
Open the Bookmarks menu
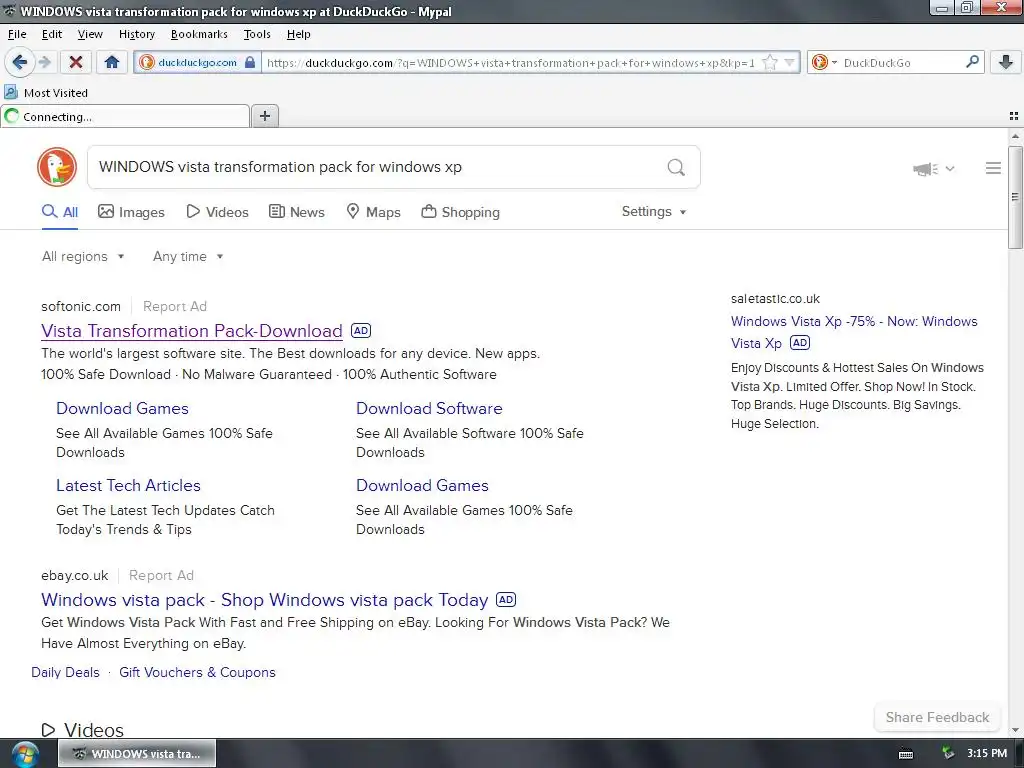tap(199, 34)
